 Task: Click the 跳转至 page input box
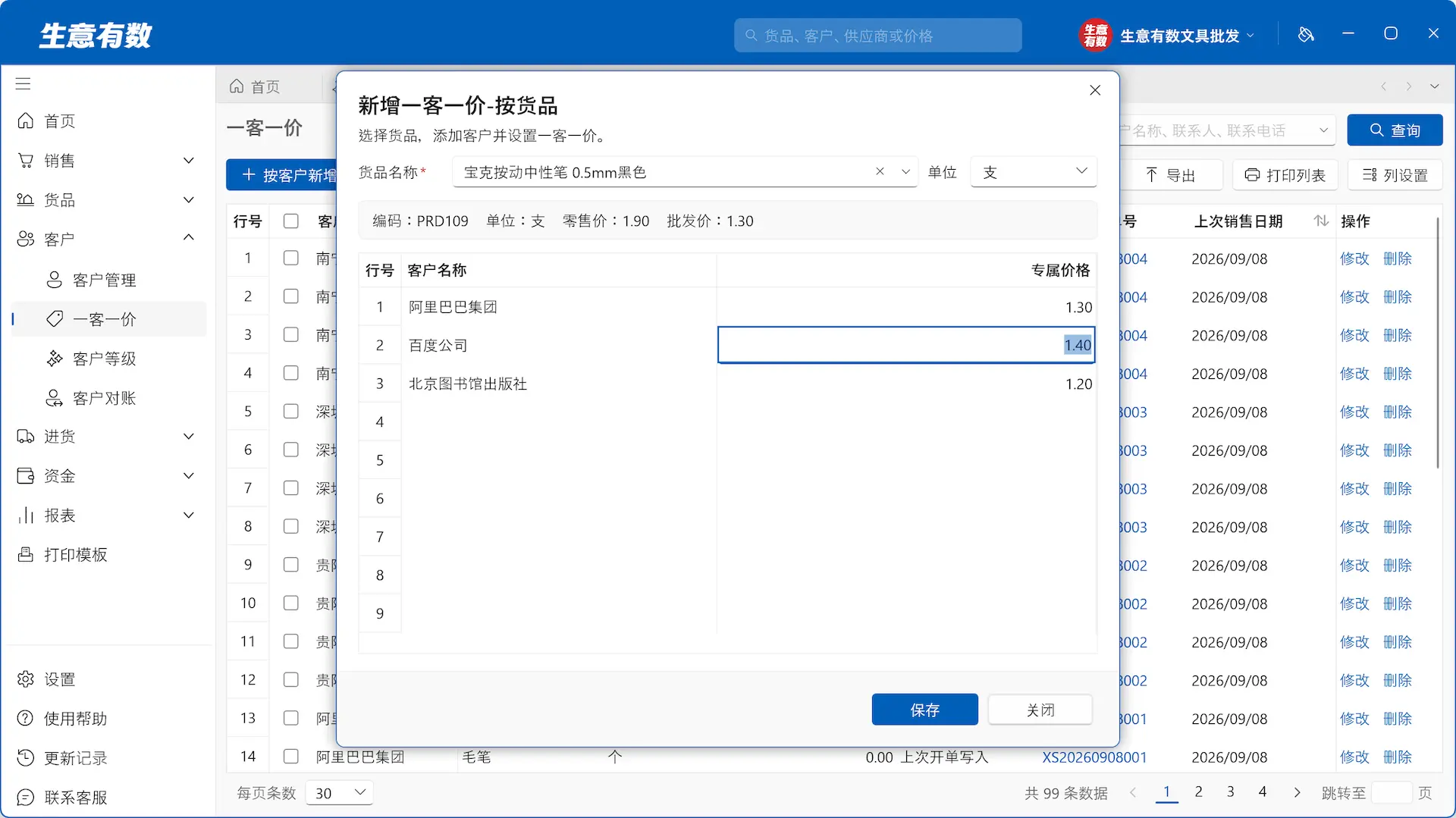click(x=1392, y=793)
